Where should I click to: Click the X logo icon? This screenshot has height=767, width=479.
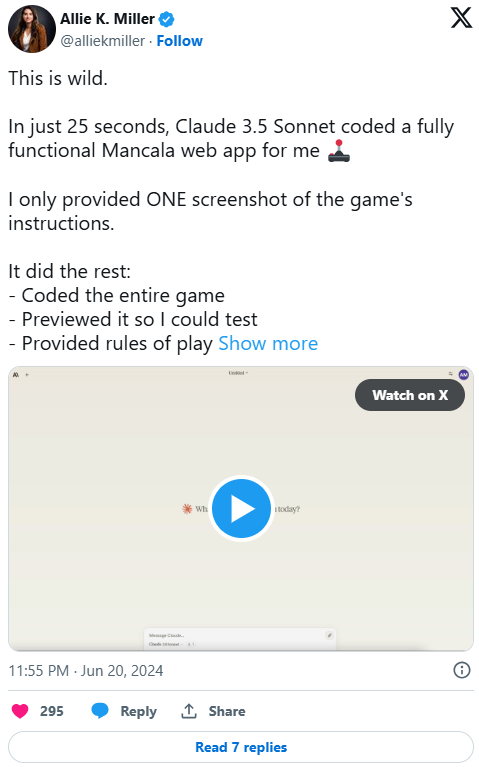(461, 18)
